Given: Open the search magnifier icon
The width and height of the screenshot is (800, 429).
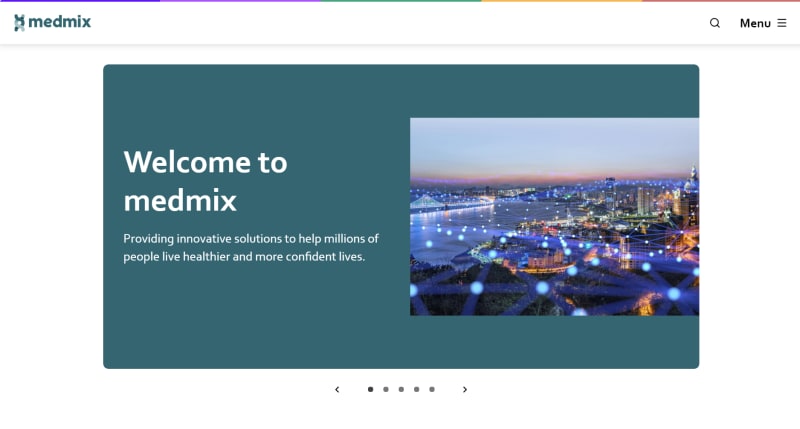Looking at the screenshot, I should [715, 23].
